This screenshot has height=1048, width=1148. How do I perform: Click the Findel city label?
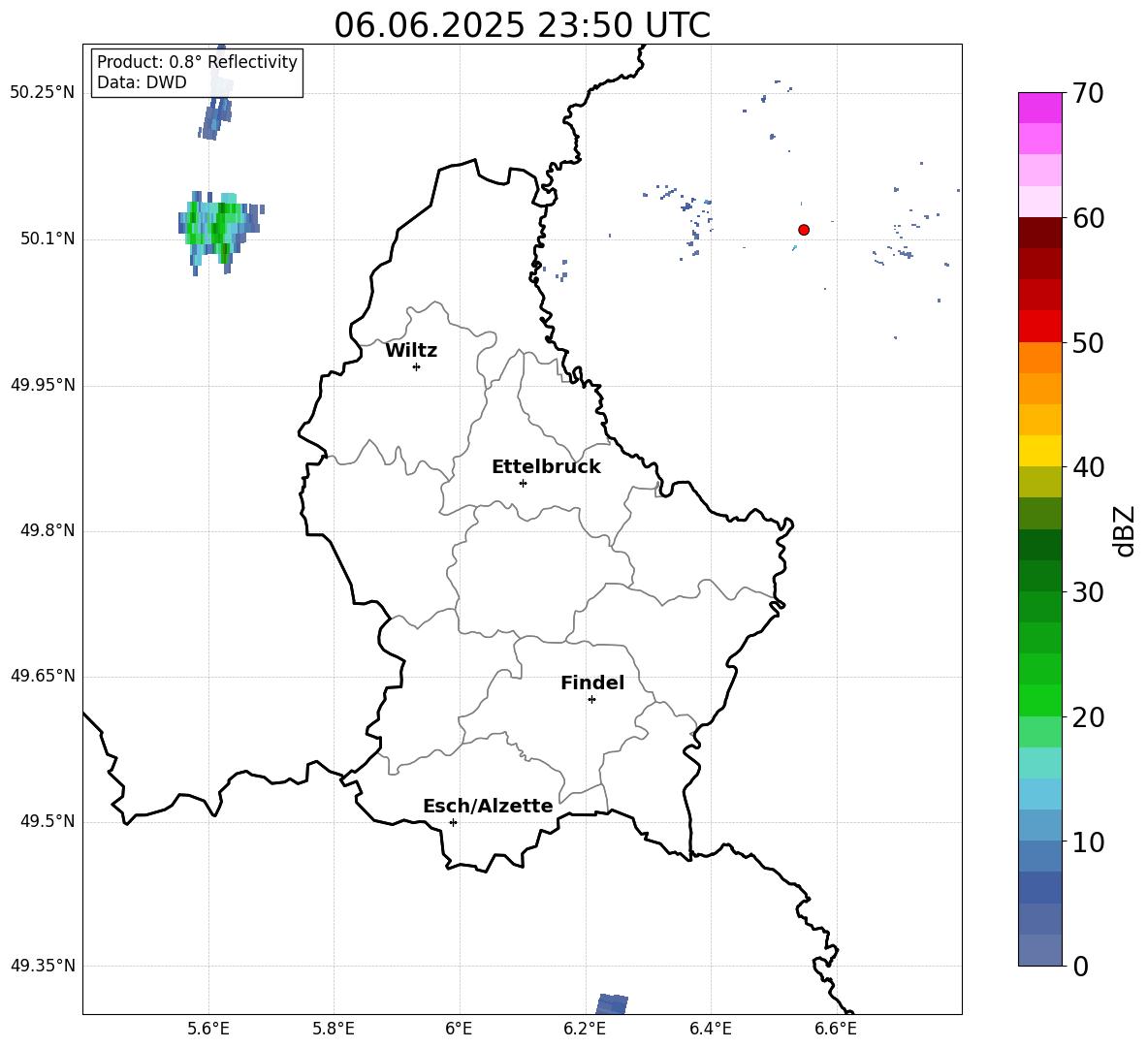pos(592,683)
